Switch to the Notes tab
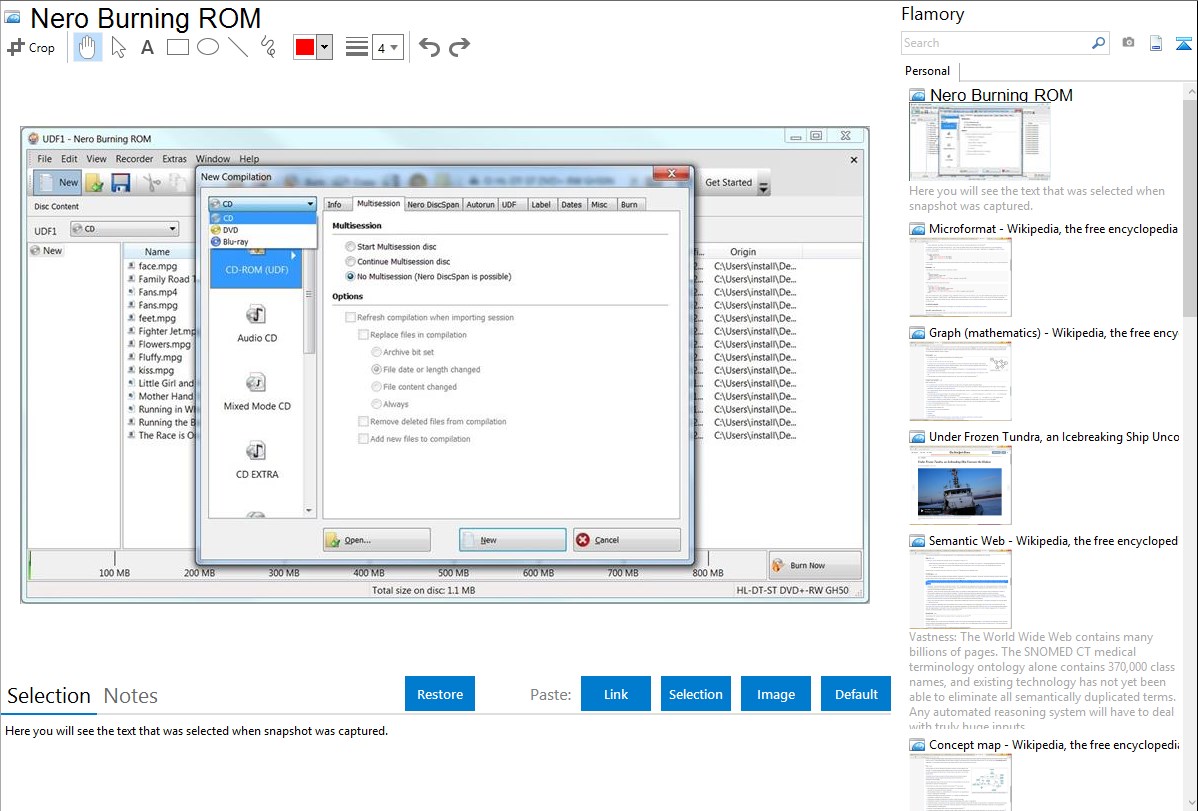1198x811 pixels. tap(131, 696)
